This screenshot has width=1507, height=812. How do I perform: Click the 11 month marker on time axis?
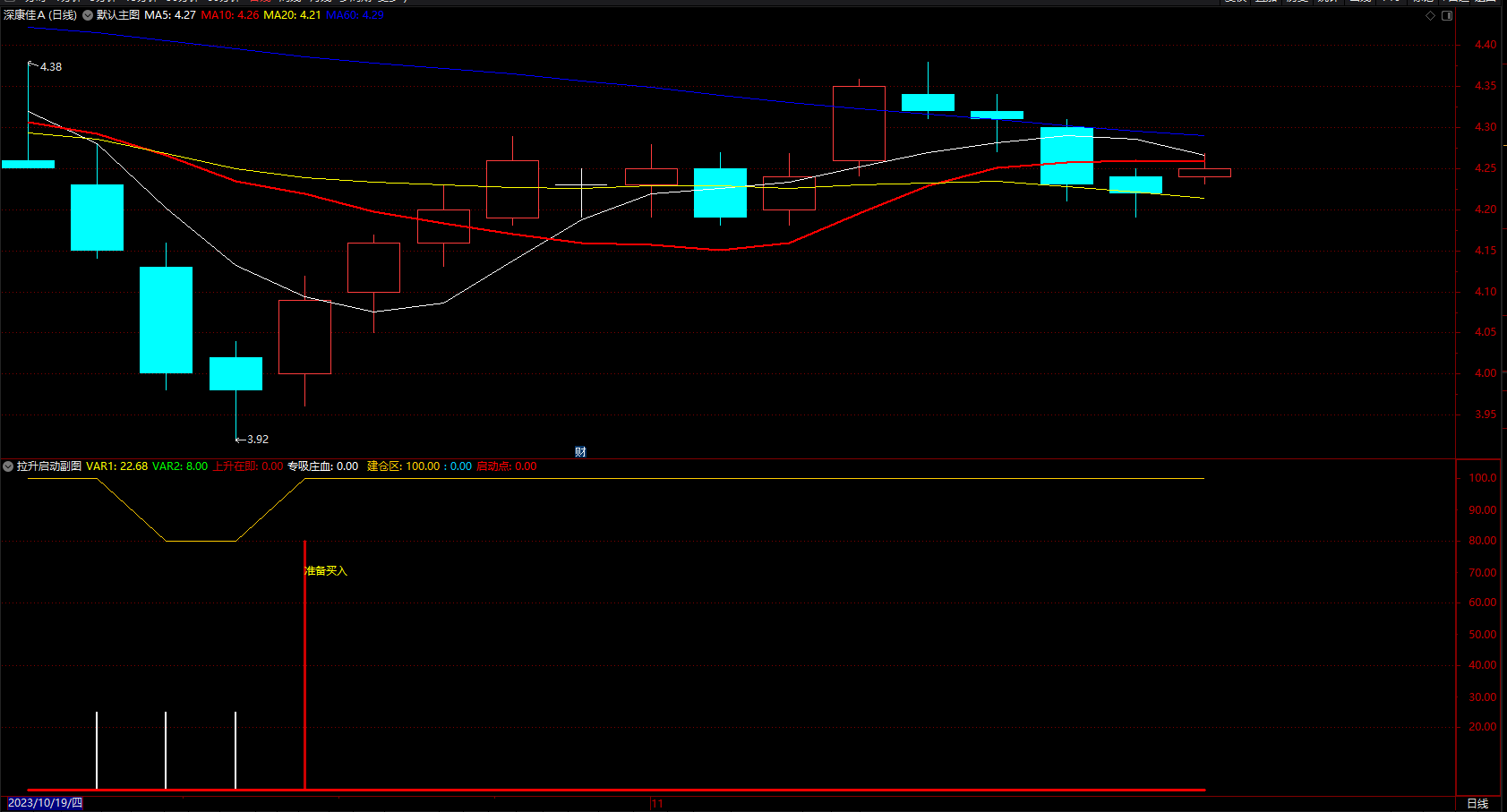pyautogui.click(x=658, y=803)
